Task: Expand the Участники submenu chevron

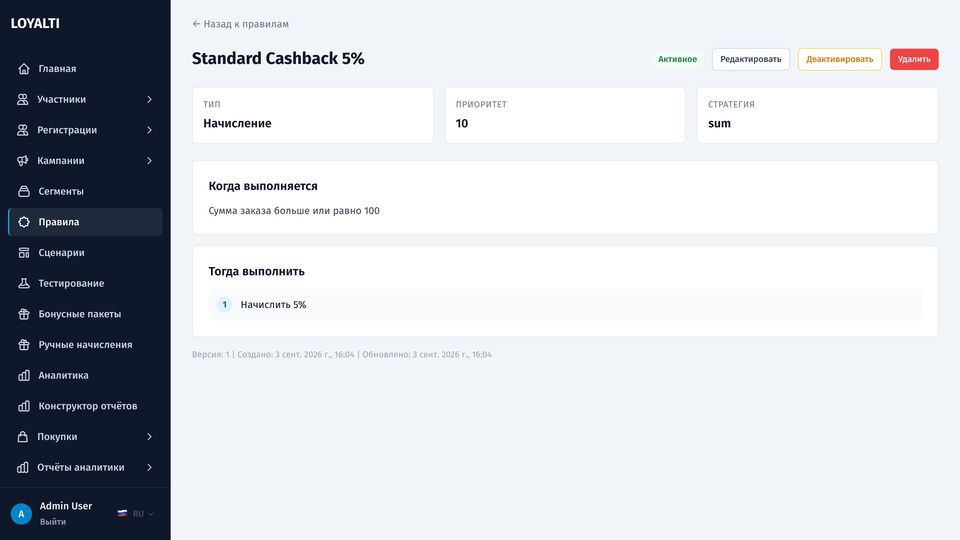Action: tap(149, 99)
